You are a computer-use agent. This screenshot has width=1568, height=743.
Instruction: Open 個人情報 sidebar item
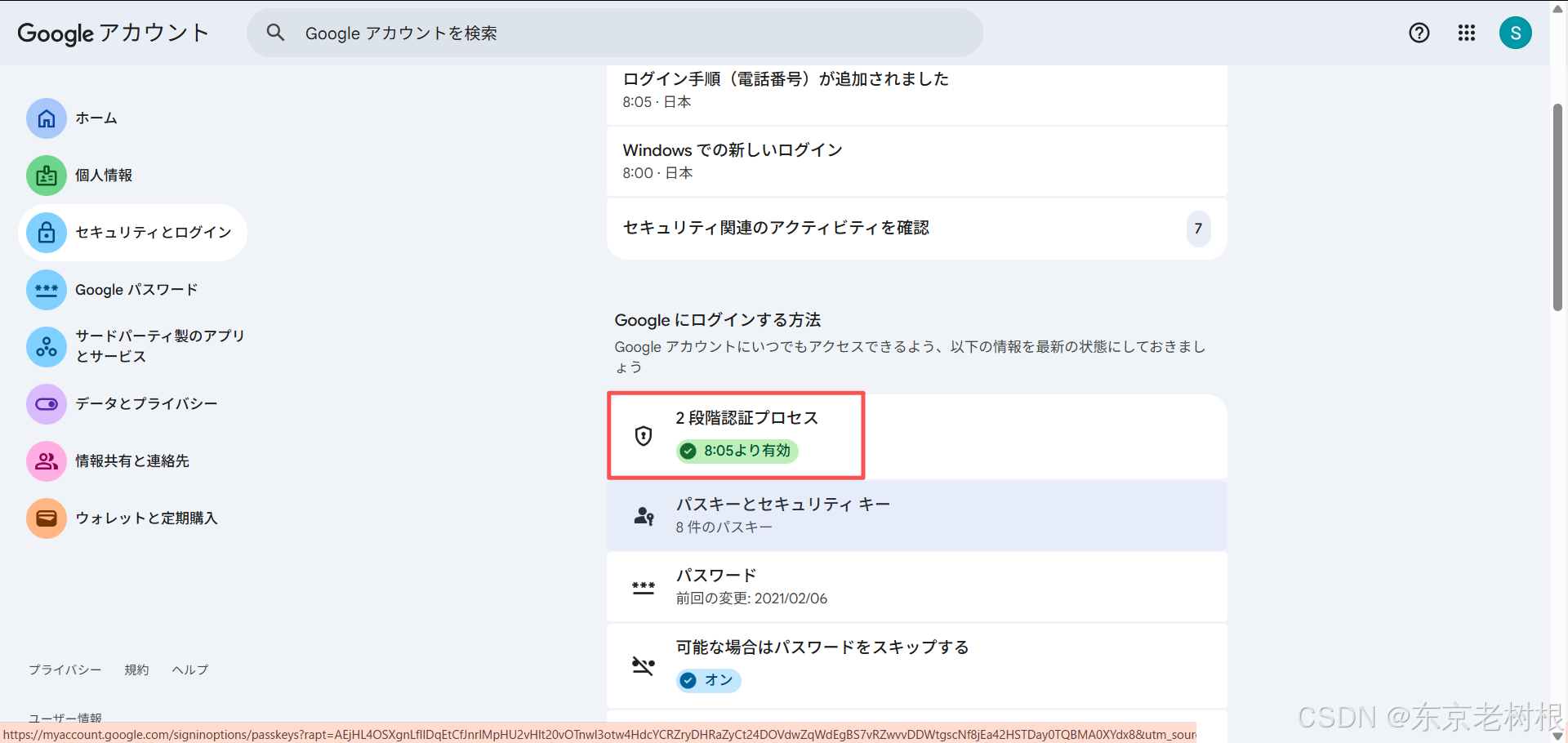[132, 176]
